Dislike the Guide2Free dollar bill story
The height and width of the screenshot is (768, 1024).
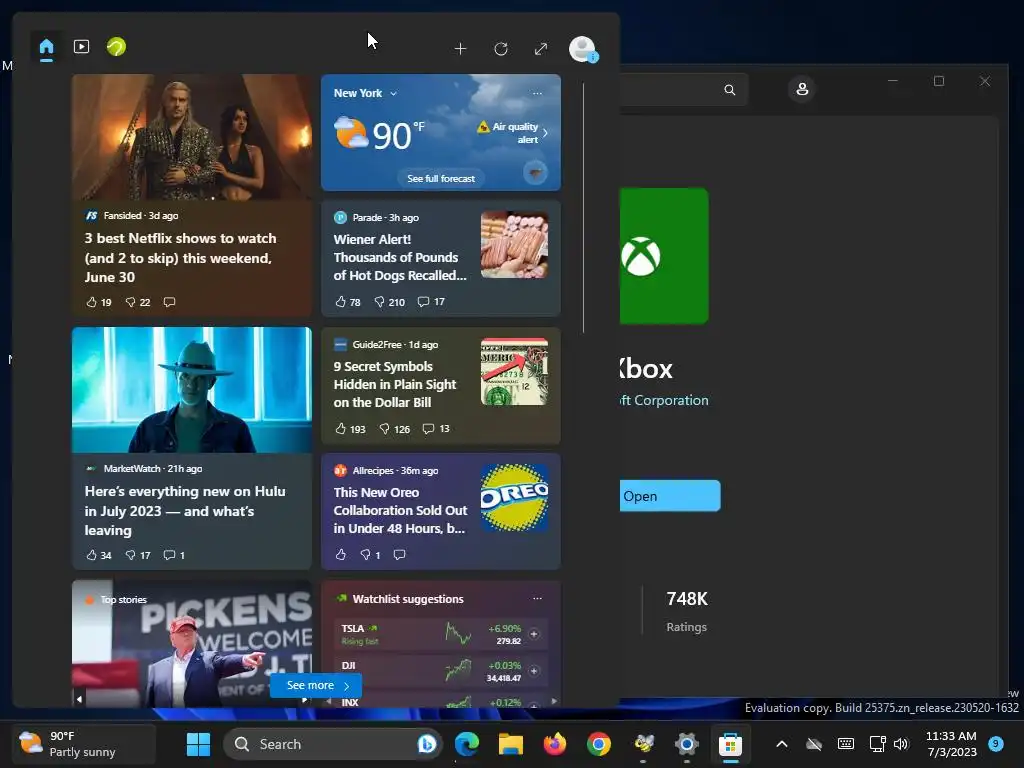[x=394, y=429]
